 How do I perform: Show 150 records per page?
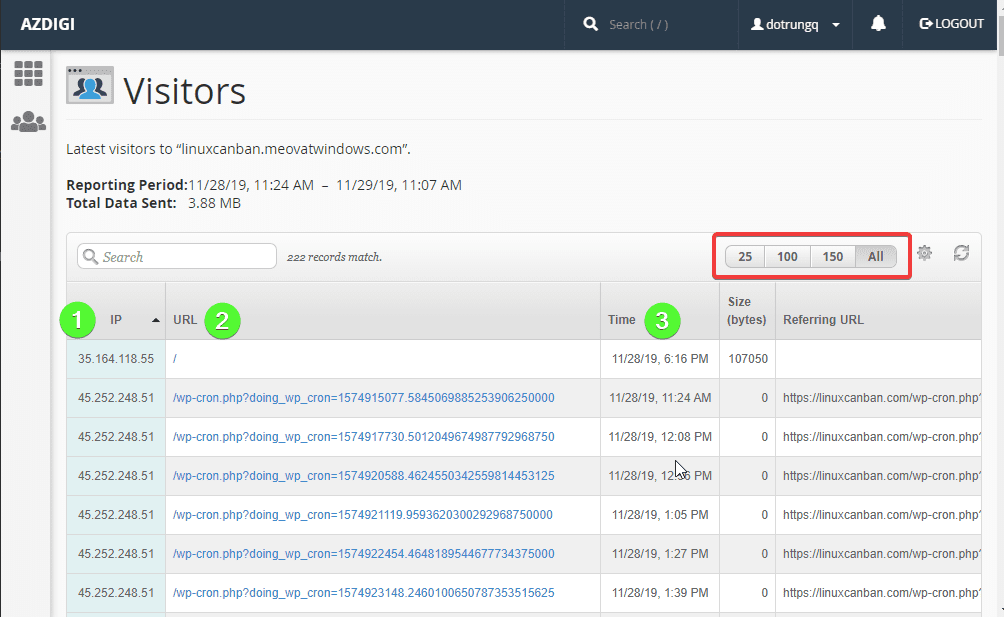(832, 257)
